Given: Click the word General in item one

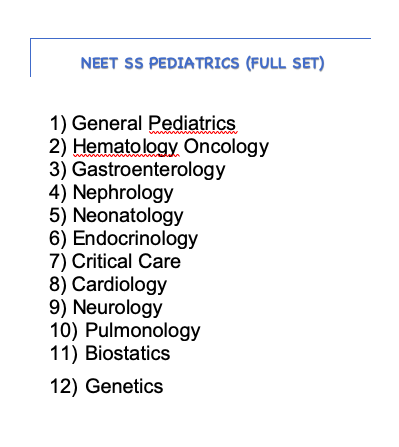Looking at the screenshot, I should tap(107, 123).
